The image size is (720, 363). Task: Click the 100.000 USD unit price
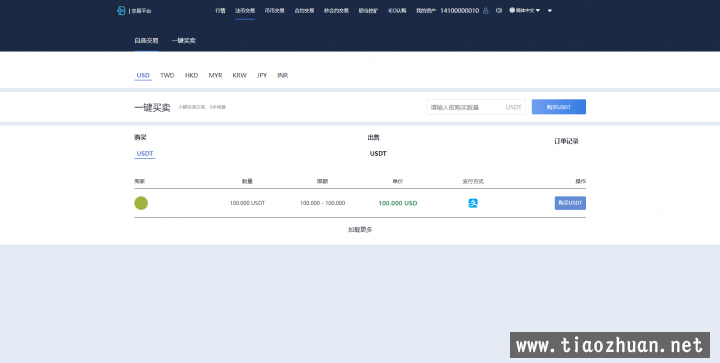tap(398, 203)
